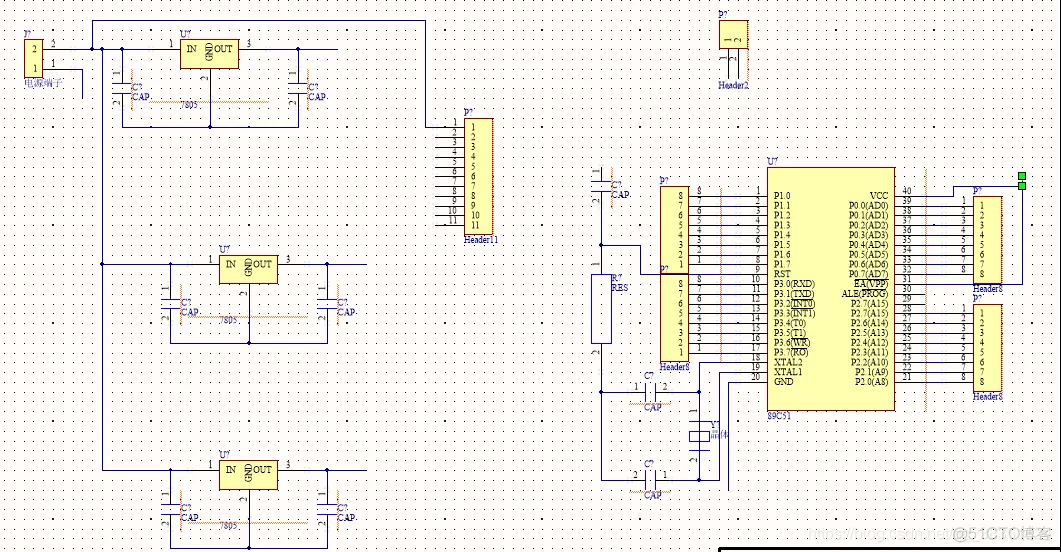Select the bottom 7805 regulator block
Image resolution: width=1061 pixels, height=552 pixels.
point(248,475)
